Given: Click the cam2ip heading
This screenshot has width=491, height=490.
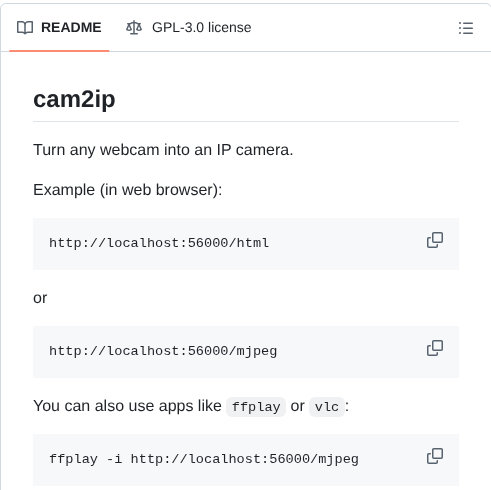Looking at the screenshot, I should click(x=74, y=99).
